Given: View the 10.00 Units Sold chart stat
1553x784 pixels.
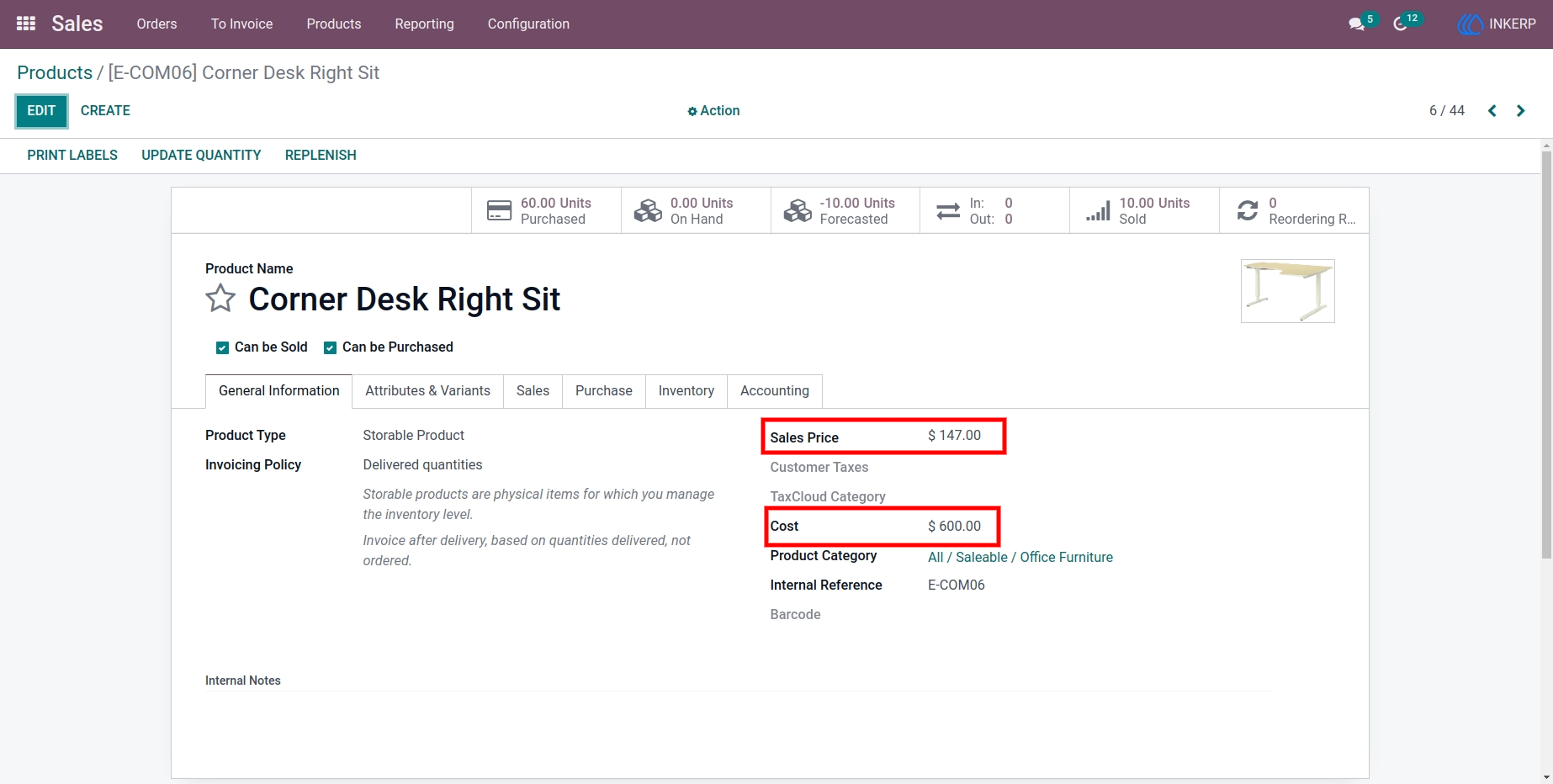Looking at the screenshot, I should [1144, 210].
